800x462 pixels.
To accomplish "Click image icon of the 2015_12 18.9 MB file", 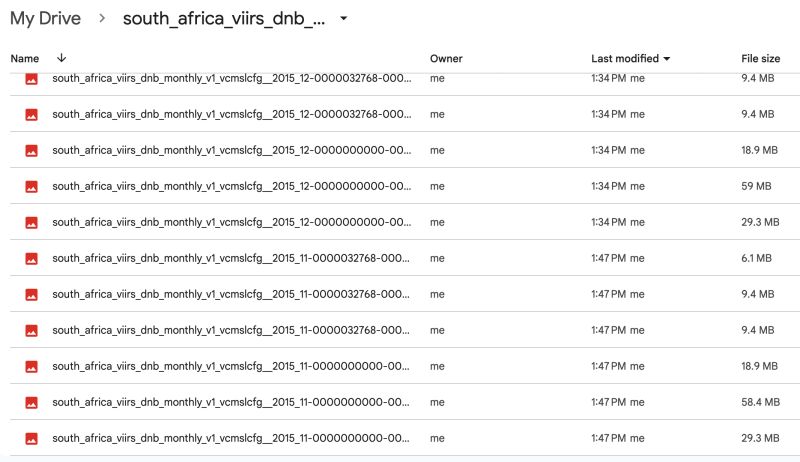I will pyautogui.click(x=32, y=150).
